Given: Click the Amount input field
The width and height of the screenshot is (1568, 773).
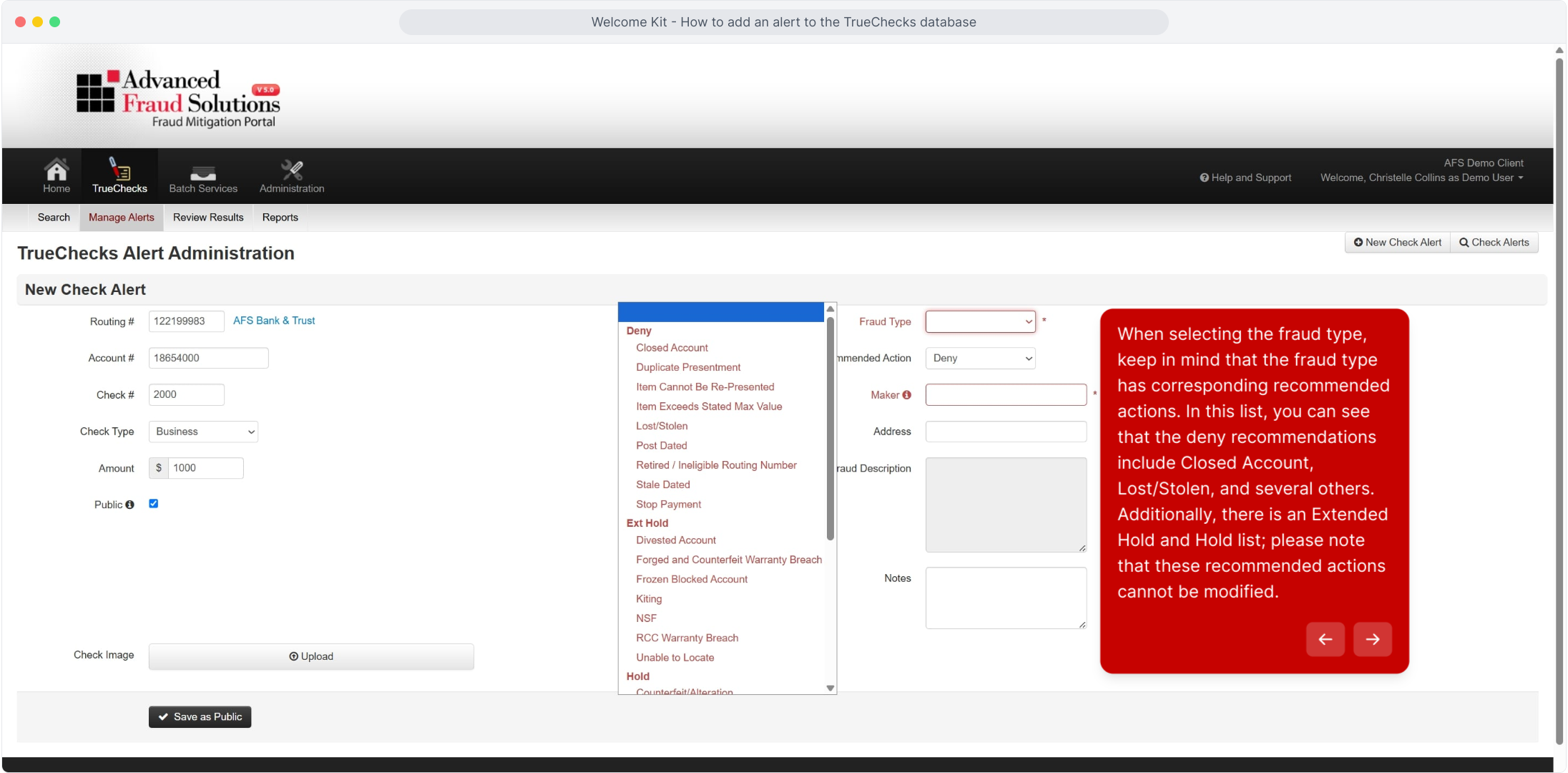Looking at the screenshot, I should (206, 468).
